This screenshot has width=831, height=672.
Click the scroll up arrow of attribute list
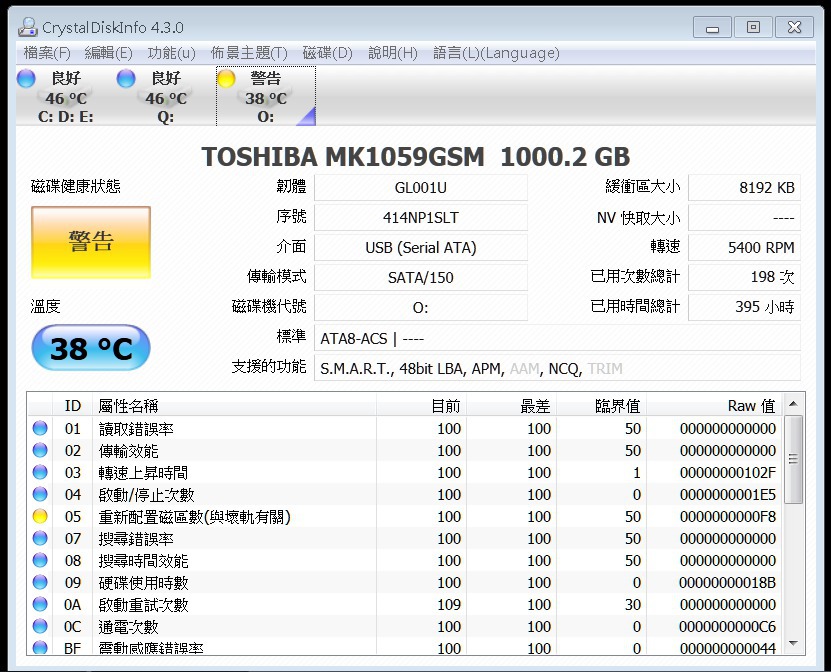click(793, 404)
